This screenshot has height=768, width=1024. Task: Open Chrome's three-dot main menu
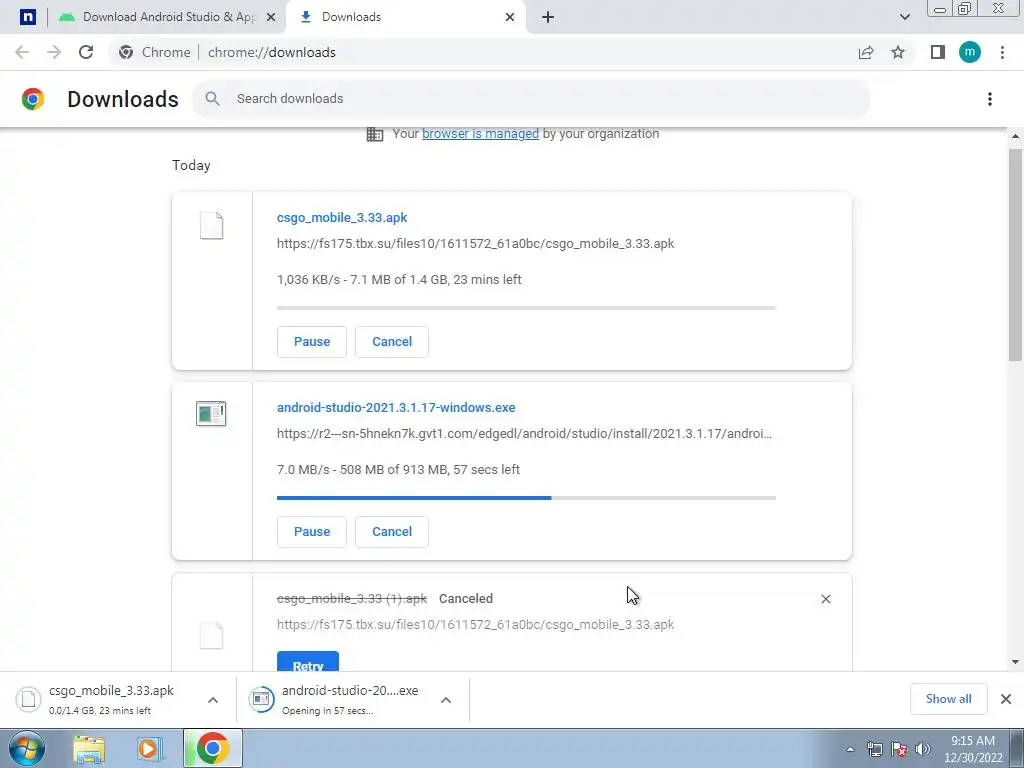click(1002, 52)
